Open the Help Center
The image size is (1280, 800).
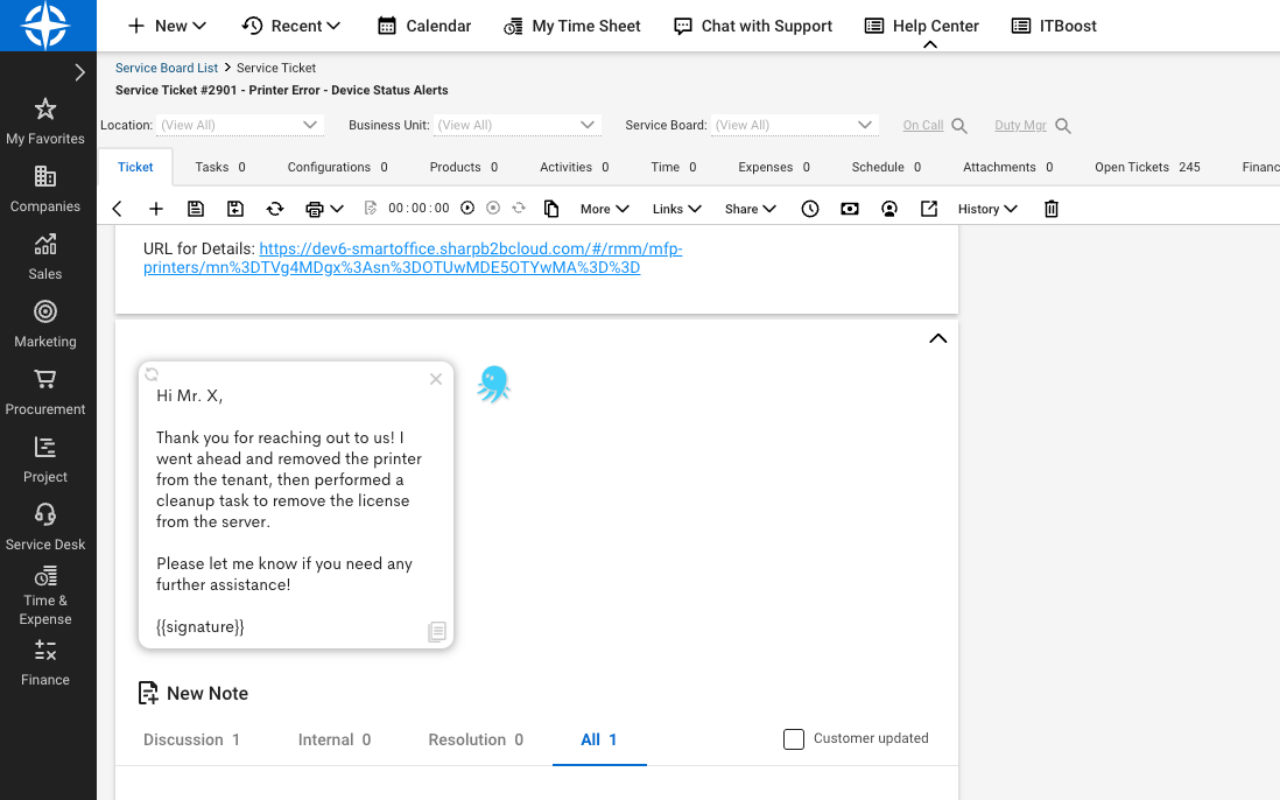click(922, 26)
